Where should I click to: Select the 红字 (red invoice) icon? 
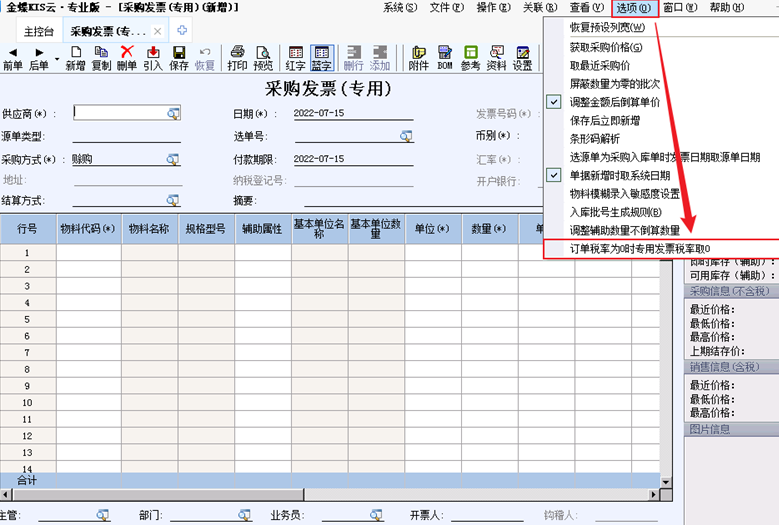click(296, 58)
